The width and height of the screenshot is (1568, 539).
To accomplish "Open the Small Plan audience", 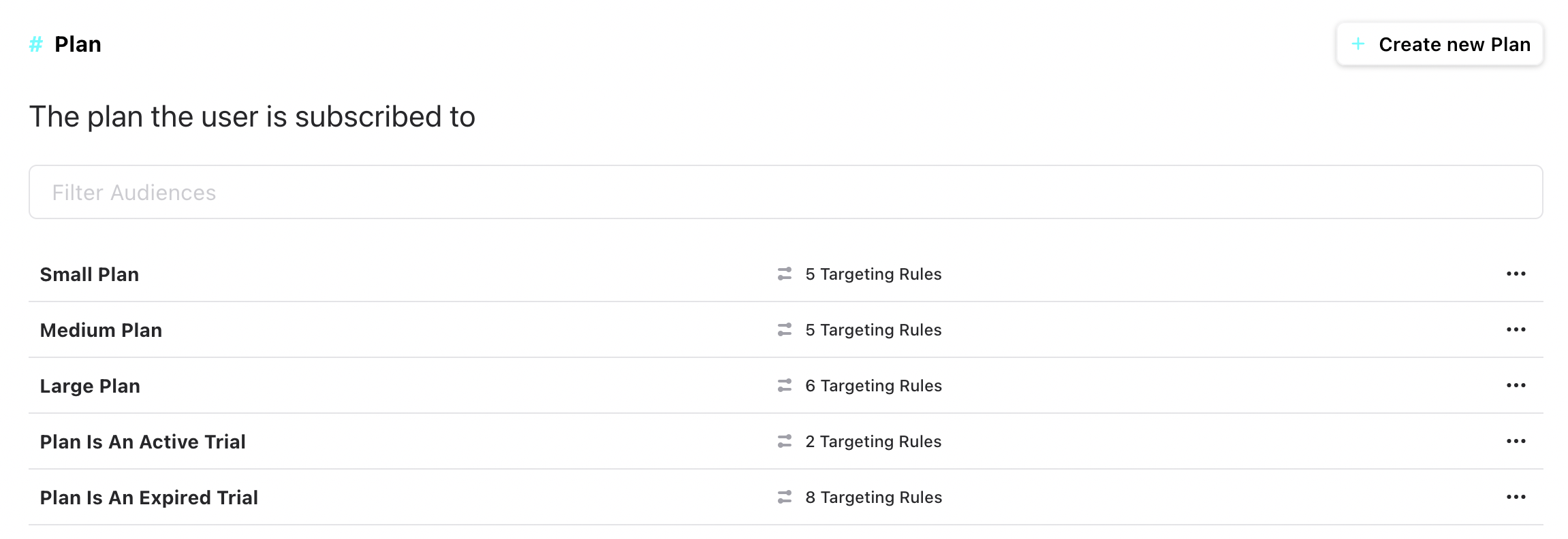I will [89, 275].
